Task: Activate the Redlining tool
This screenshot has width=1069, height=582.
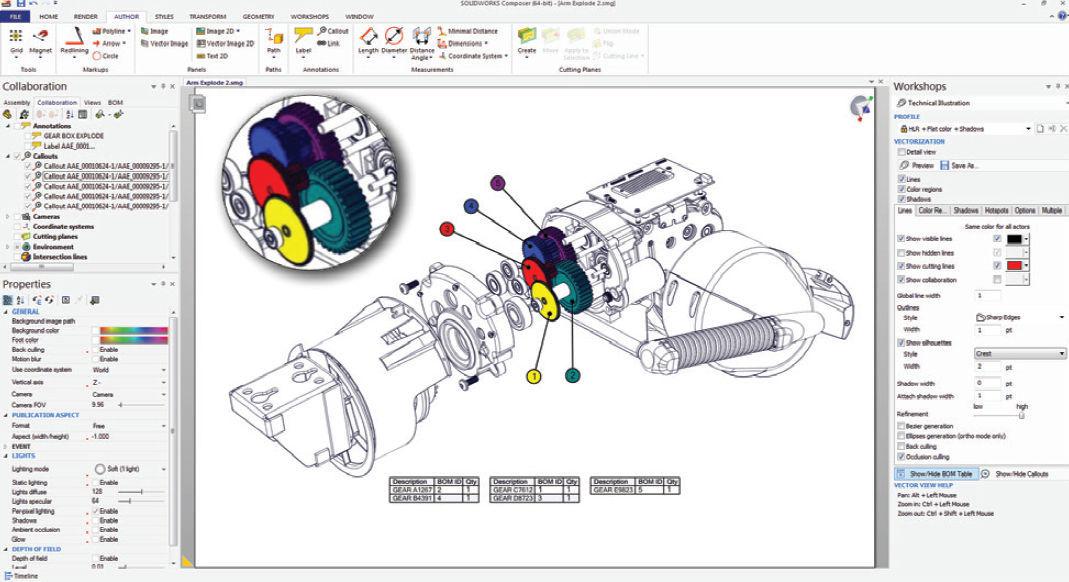Action: (75, 40)
